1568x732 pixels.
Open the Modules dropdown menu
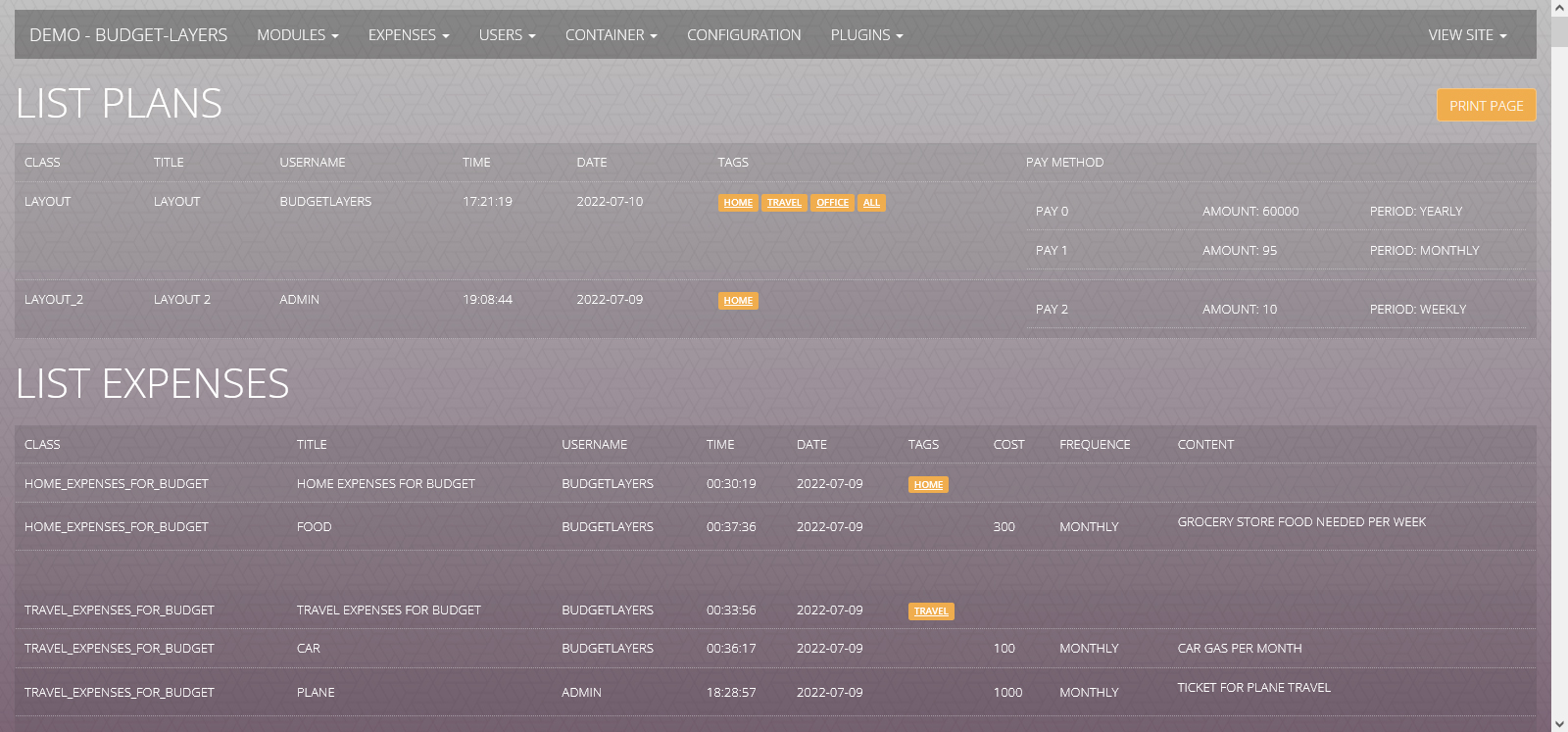point(297,35)
